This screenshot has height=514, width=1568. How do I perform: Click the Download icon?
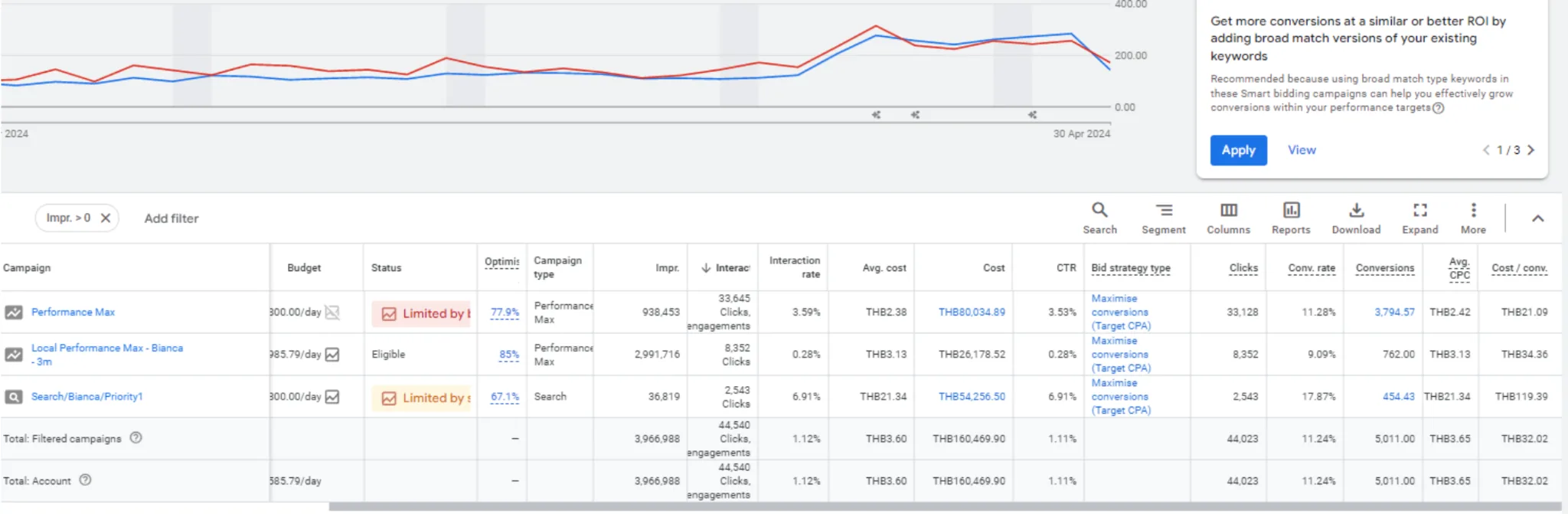coord(1356,218)
